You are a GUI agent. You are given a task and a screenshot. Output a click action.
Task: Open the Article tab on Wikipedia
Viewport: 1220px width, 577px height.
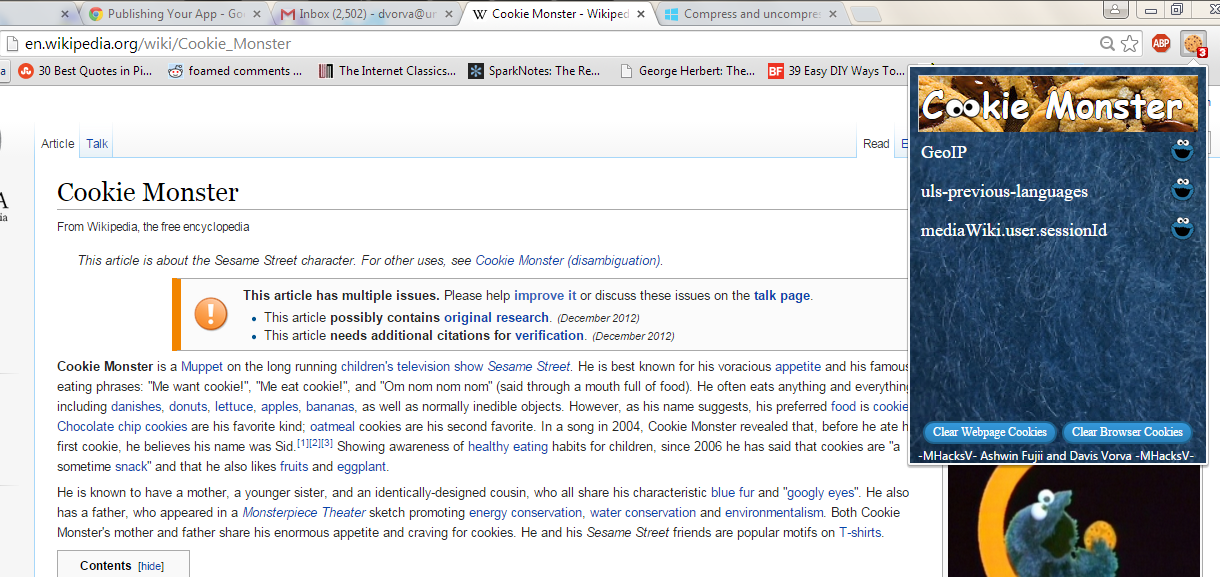(x=58, y=144)
